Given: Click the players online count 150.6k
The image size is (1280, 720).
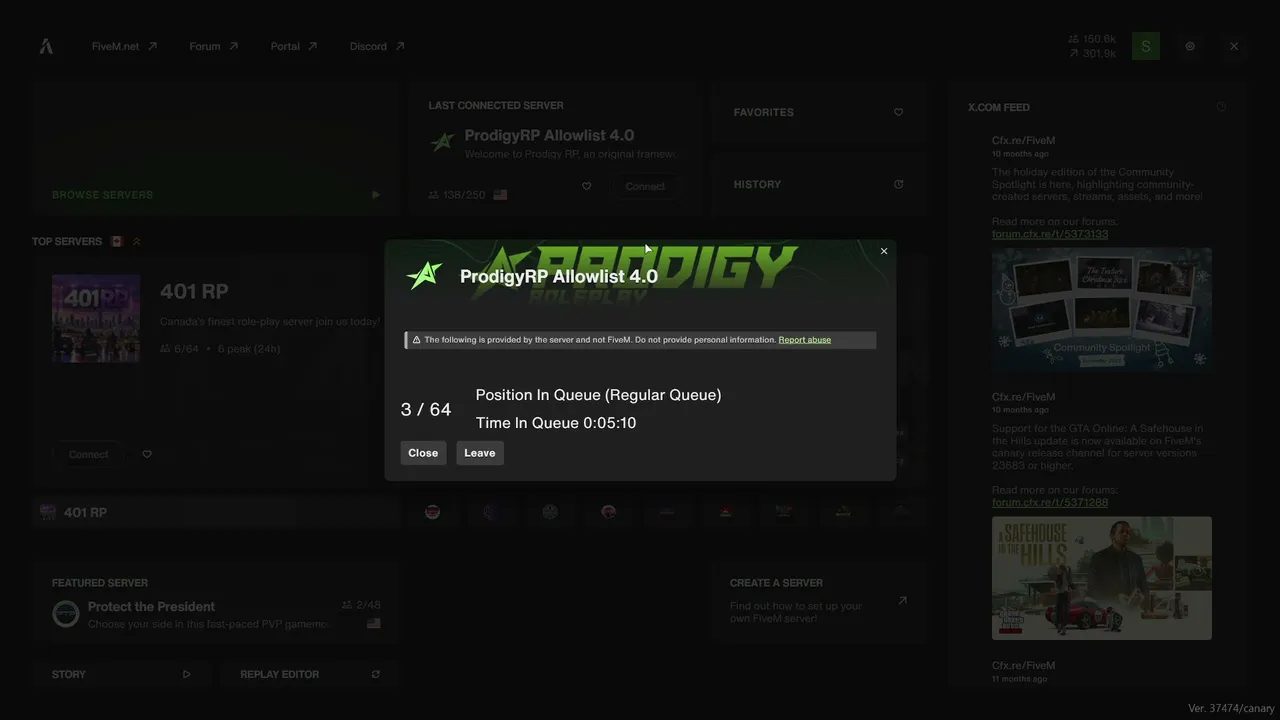Looking at the screenshot, I should tap(1092, 39).
